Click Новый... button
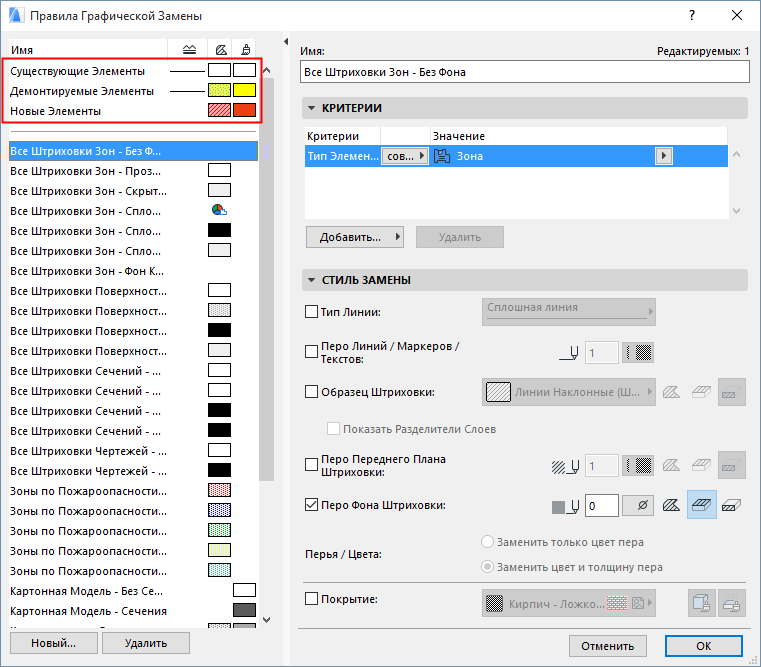761x667 pixels. tap(53, 643)
